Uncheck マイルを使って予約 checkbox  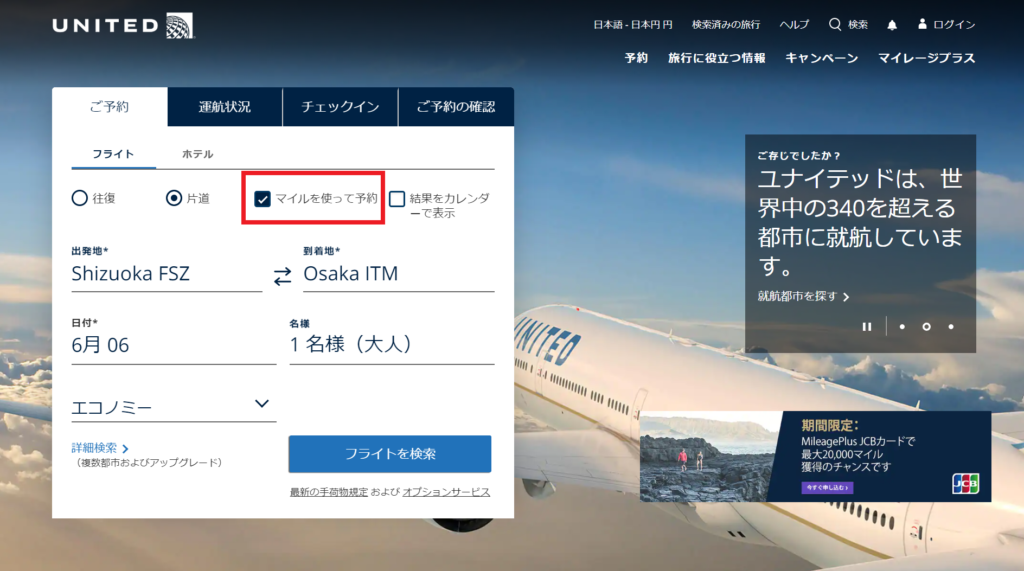[262, 199]
